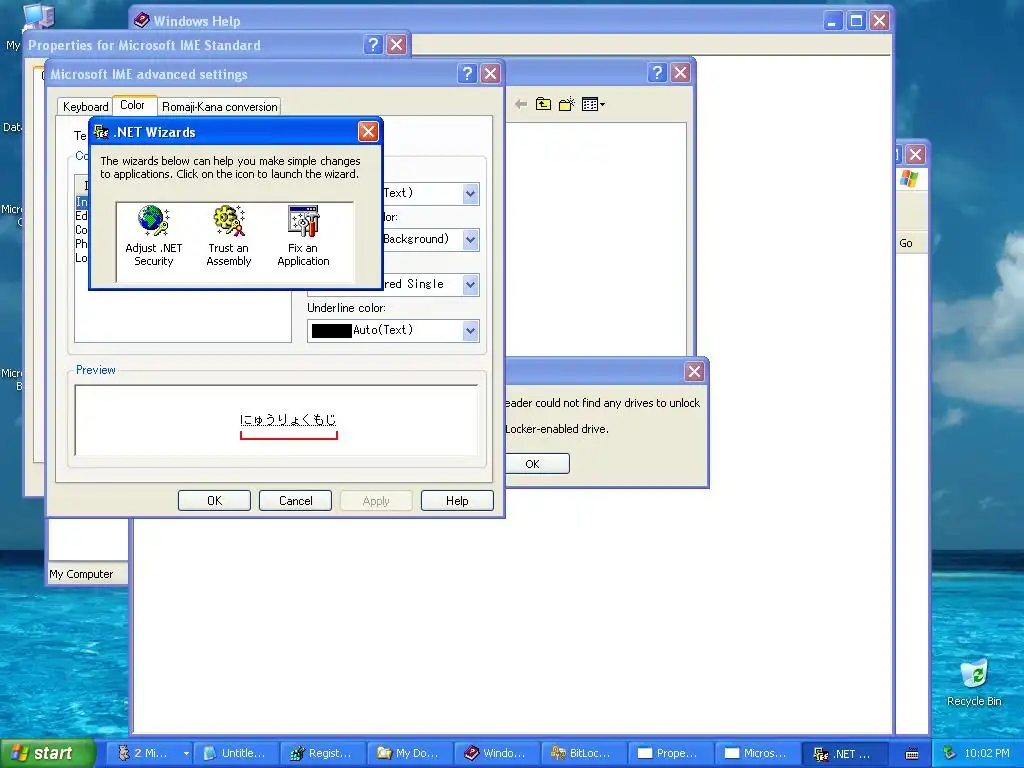Click the keyboard icon in system tray
The width and height of the screenshot is (1024, 768).
click(x=912, y=754)
